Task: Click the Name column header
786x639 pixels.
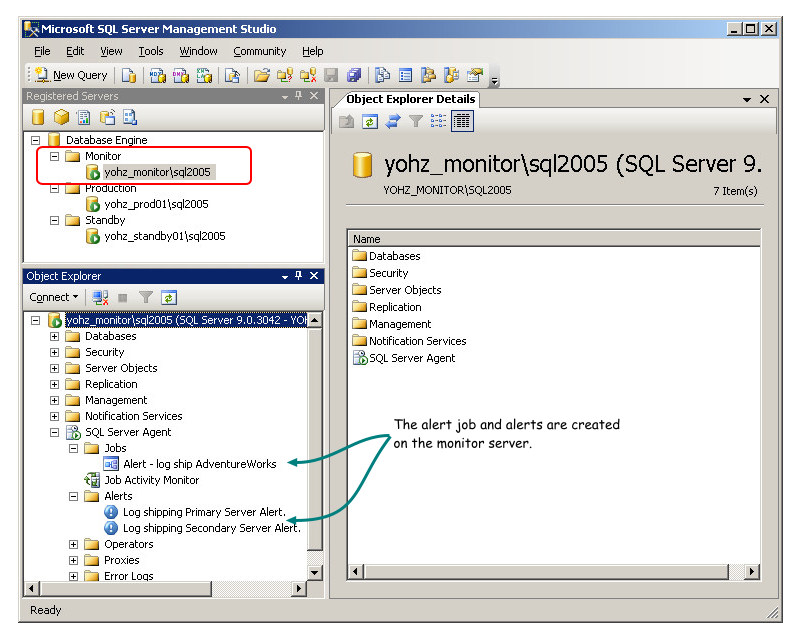Action: point(554,239)
